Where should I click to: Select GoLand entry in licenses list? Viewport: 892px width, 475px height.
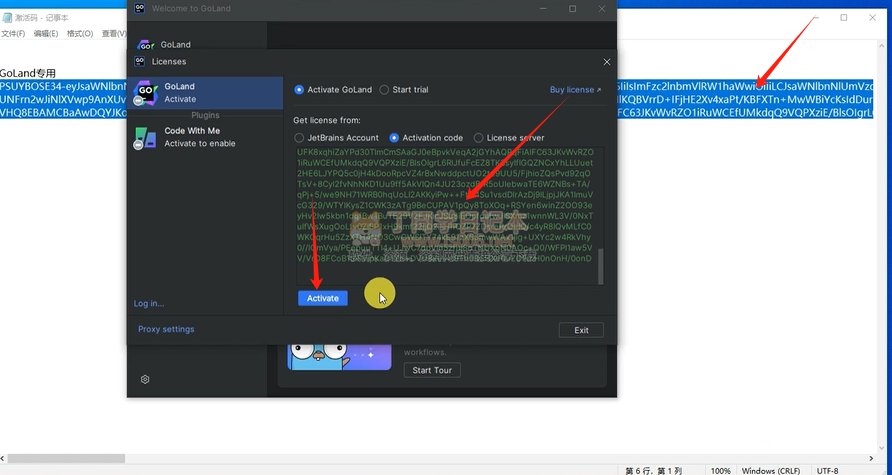(x=205, y=93)
